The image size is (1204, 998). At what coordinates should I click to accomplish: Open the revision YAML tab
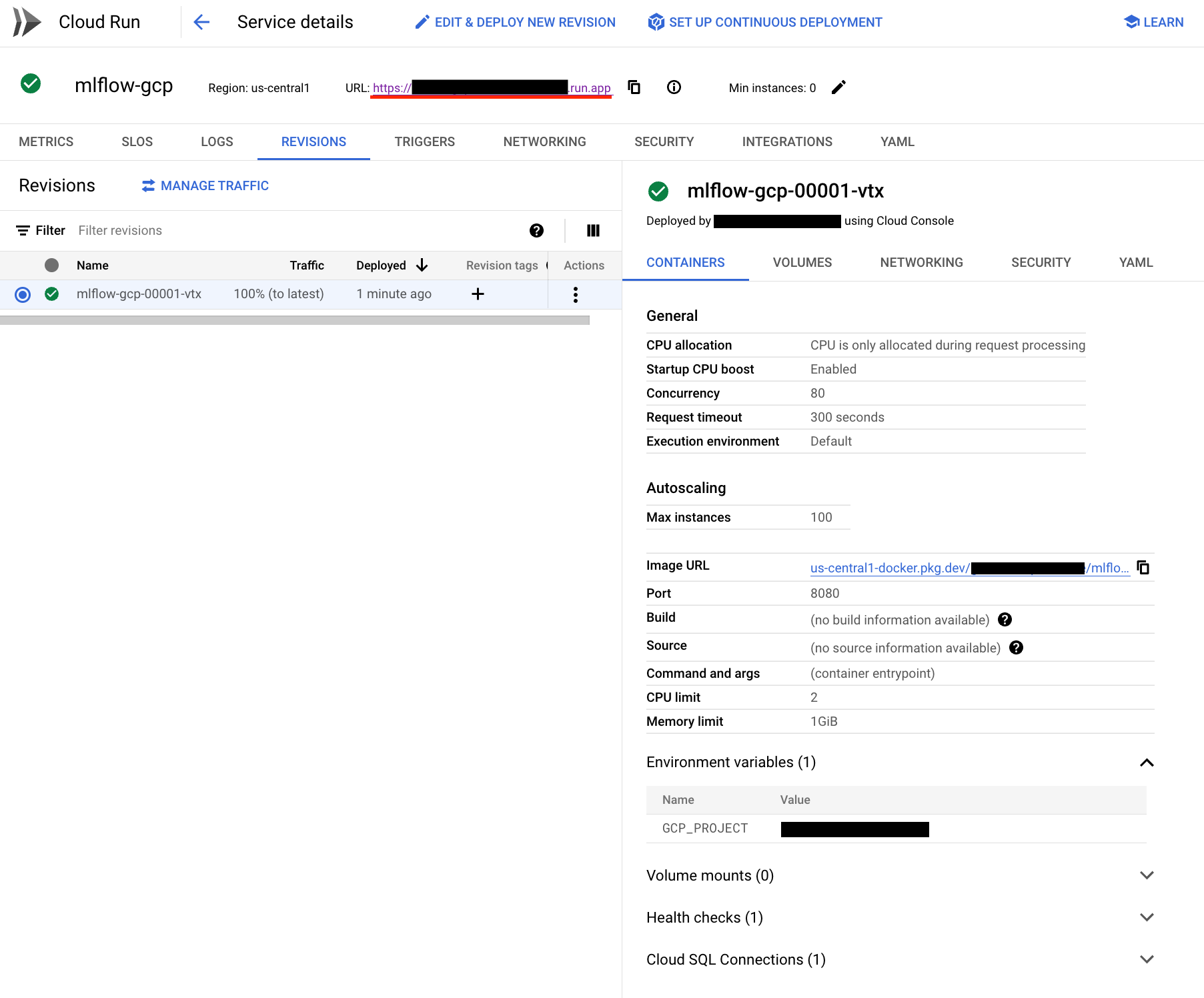1136,262
